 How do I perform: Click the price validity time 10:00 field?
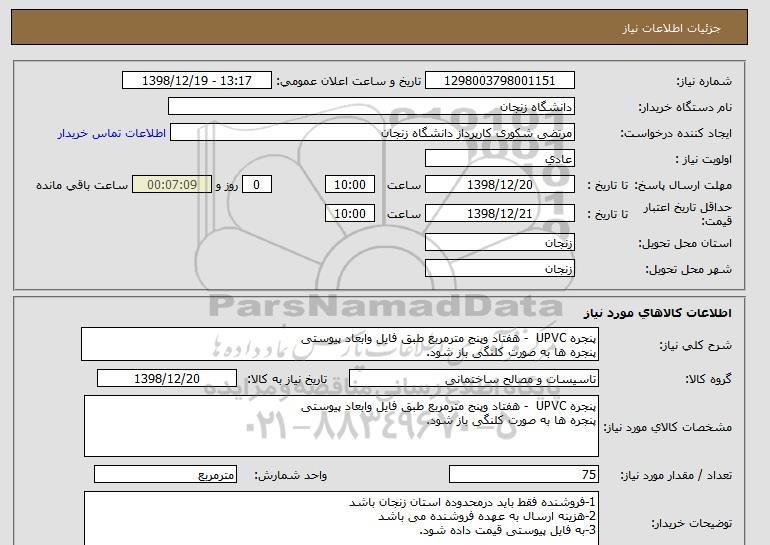pos(350,214)
